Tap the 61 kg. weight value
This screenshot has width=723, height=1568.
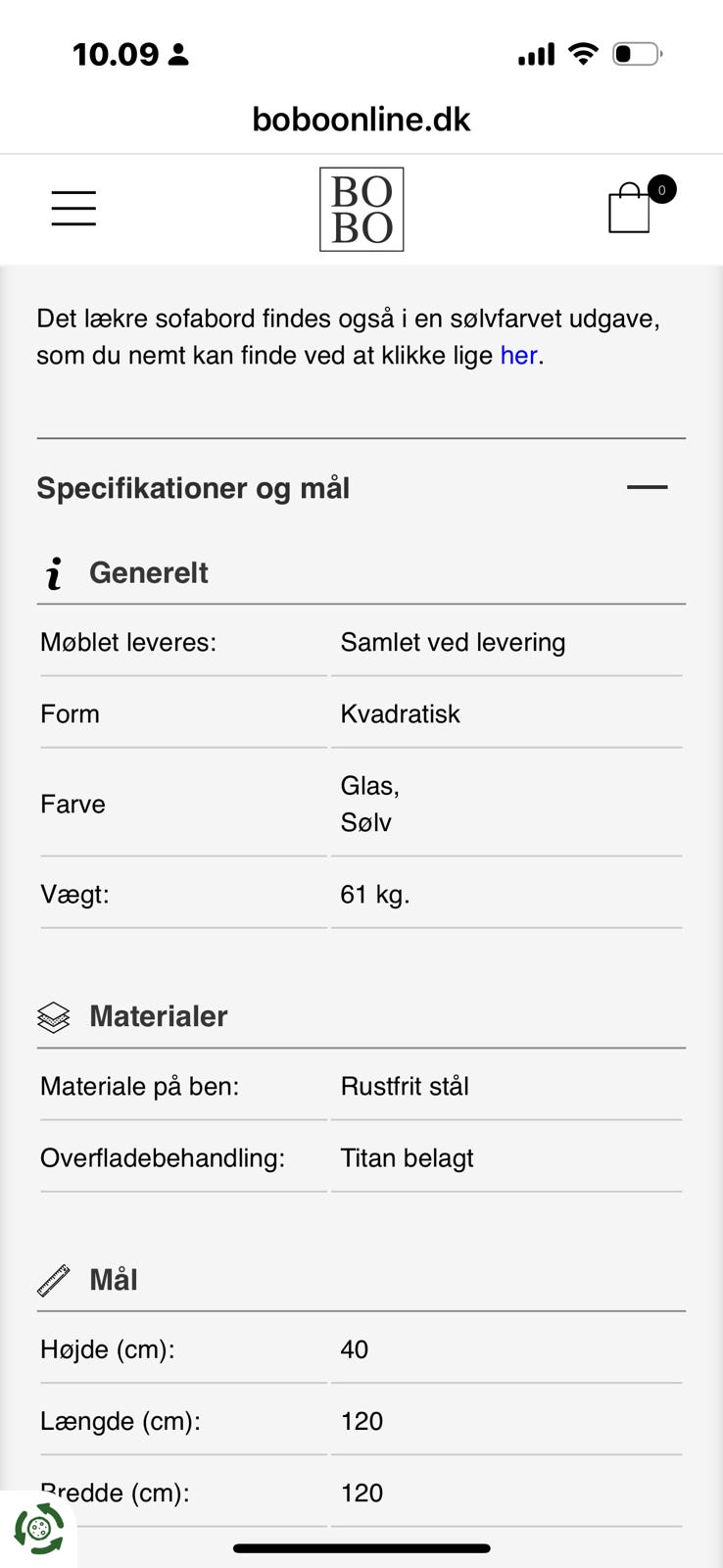tap(374, 895)
